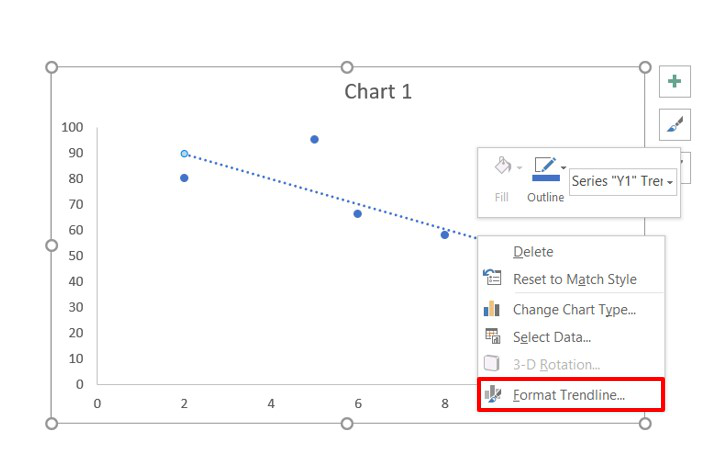Select the dotted trendline on the chart
Image resolution: width=723 pixels, height=471 pixels.
pyautogui.click(x=330, y=196)
